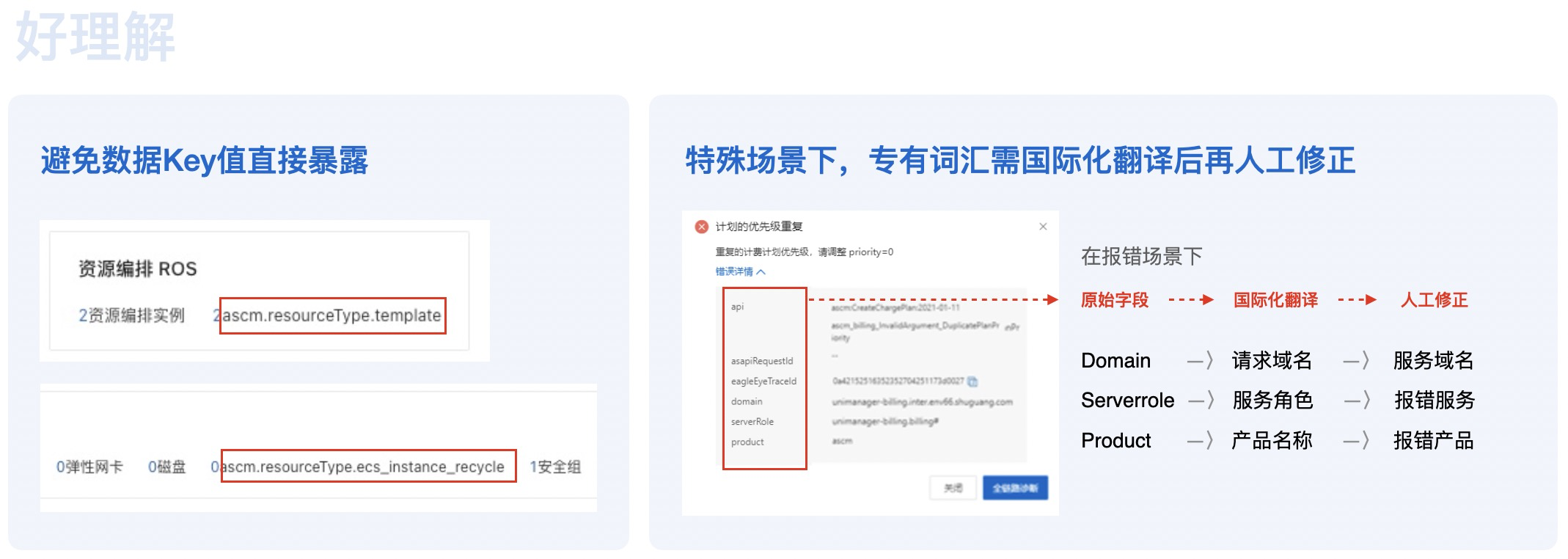Click the red error icon in dialog header
1568x559 pixels.
[x=702, y=227]
